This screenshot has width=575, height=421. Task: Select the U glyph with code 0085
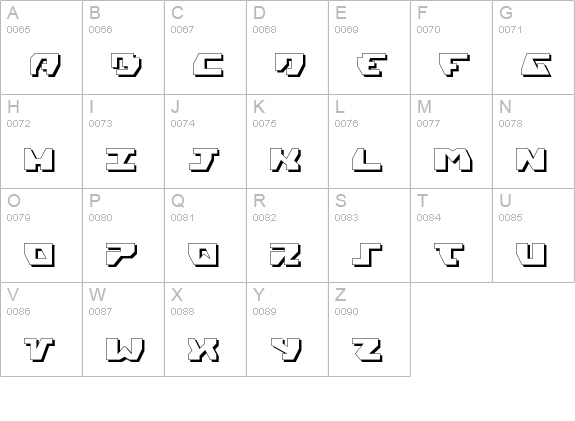pyautogui.click(x=531, y=255)
